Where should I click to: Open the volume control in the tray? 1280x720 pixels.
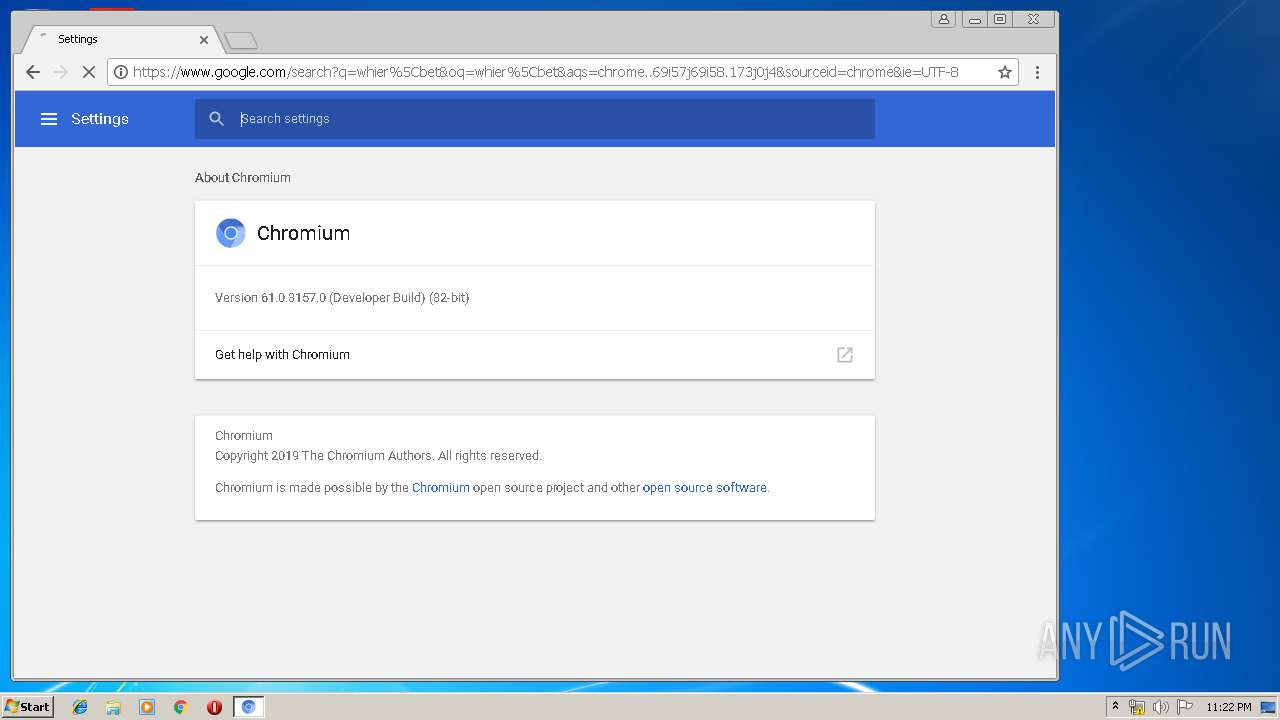point(1161,707)
